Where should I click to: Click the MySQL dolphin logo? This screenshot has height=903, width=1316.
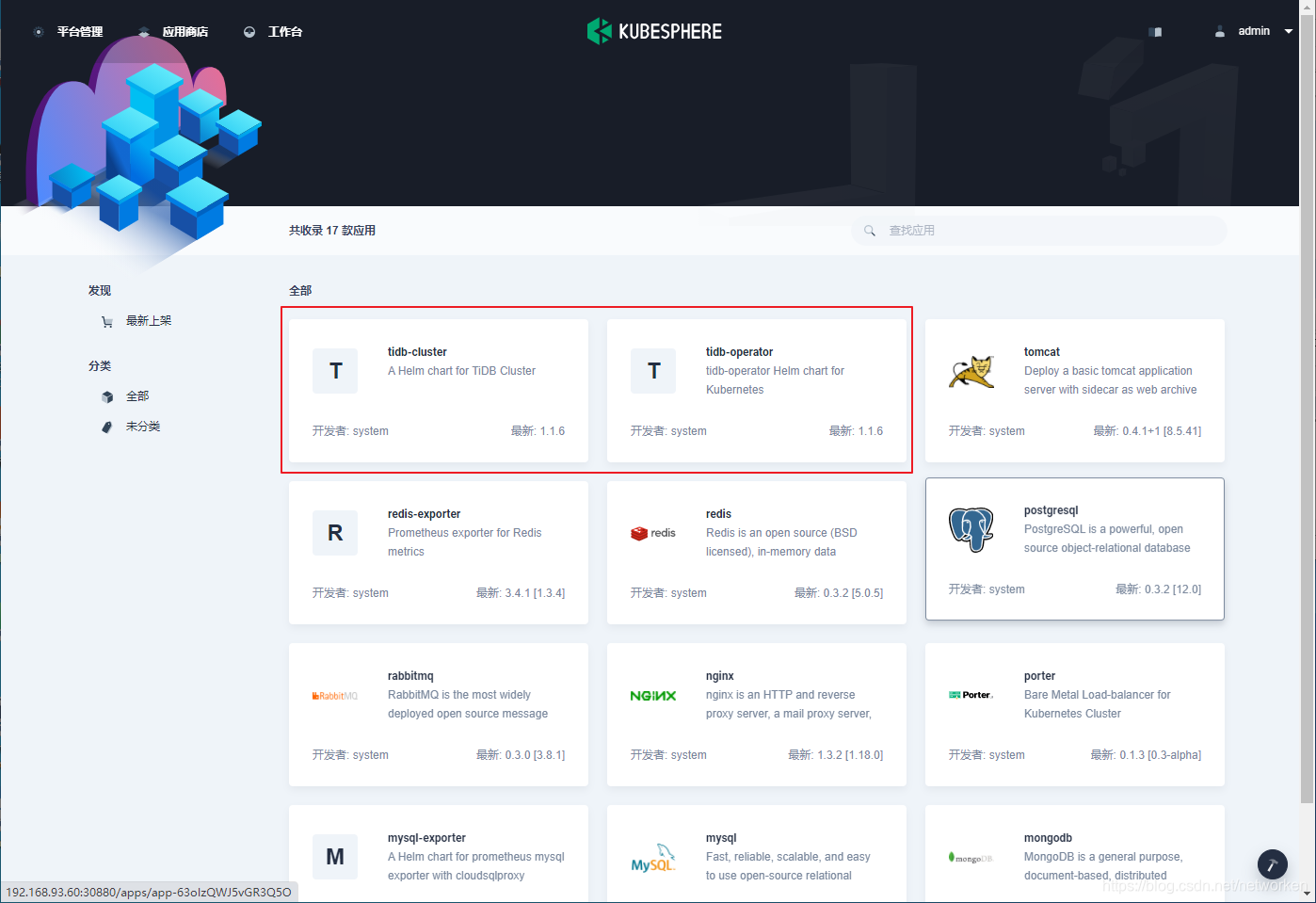(x=653, y=858)
